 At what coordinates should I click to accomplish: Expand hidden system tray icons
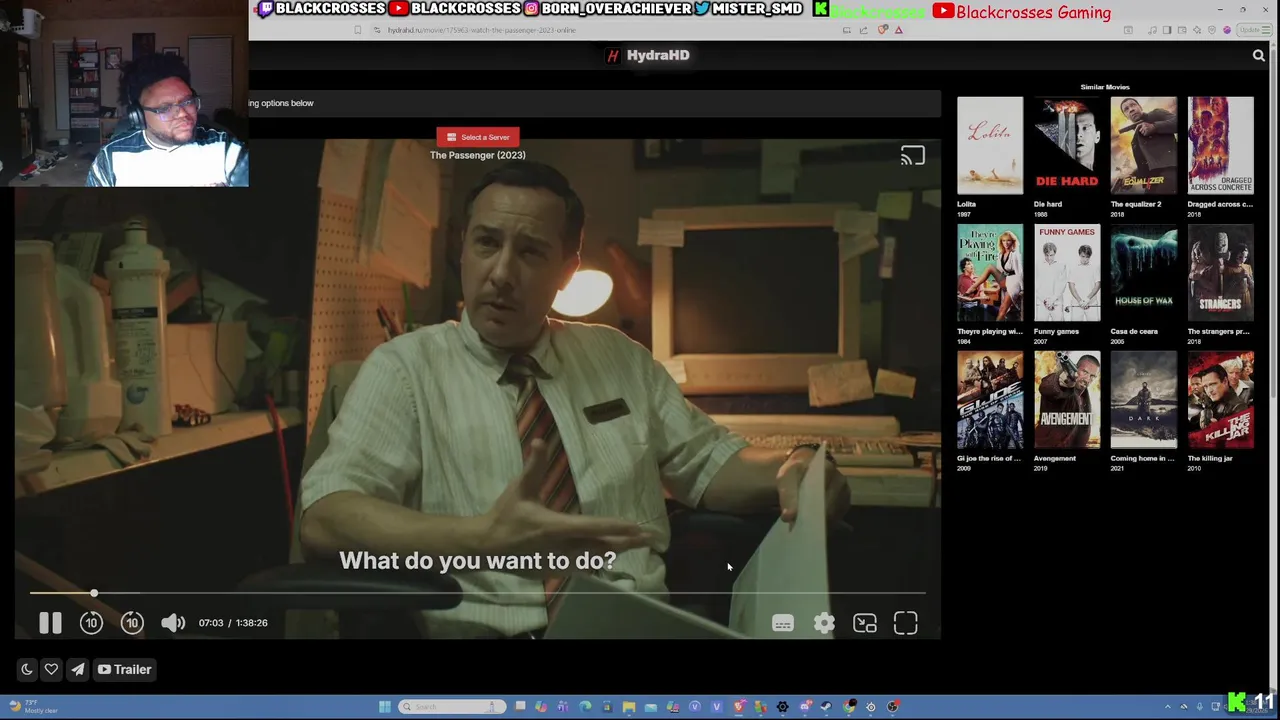tap(1168, 707)
